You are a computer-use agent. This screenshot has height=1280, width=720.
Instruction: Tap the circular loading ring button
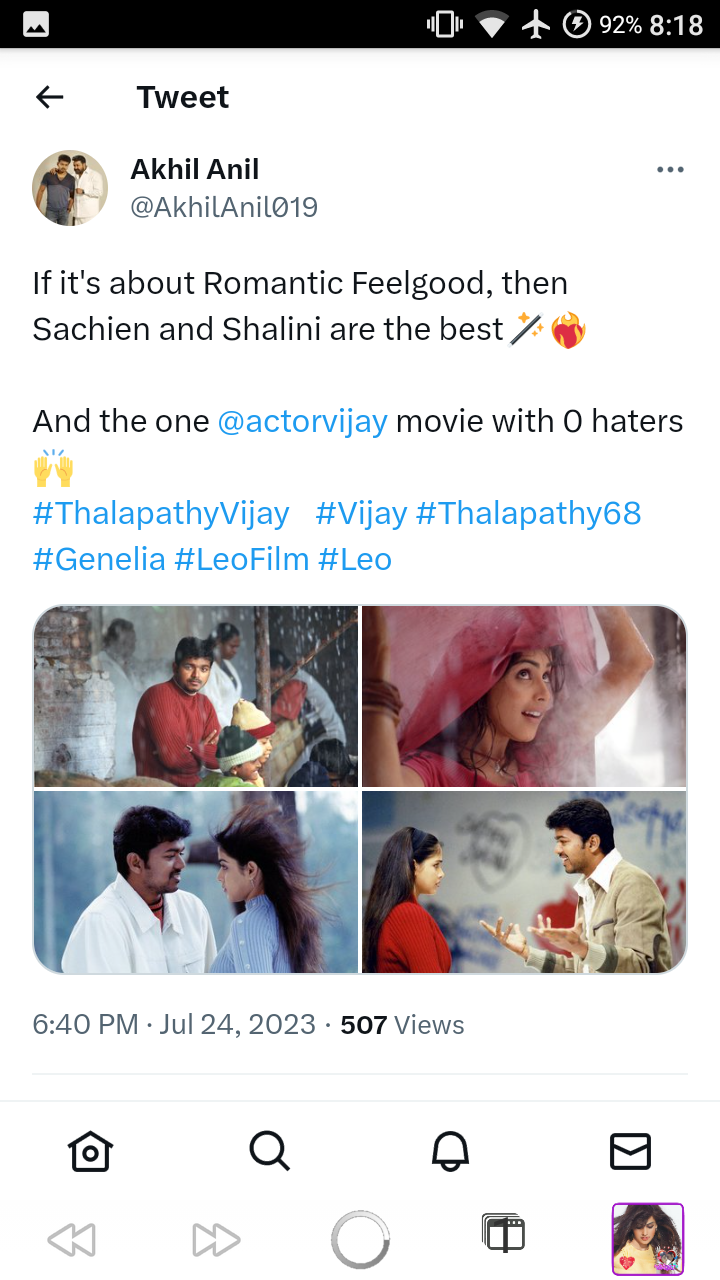point(360,1240)
